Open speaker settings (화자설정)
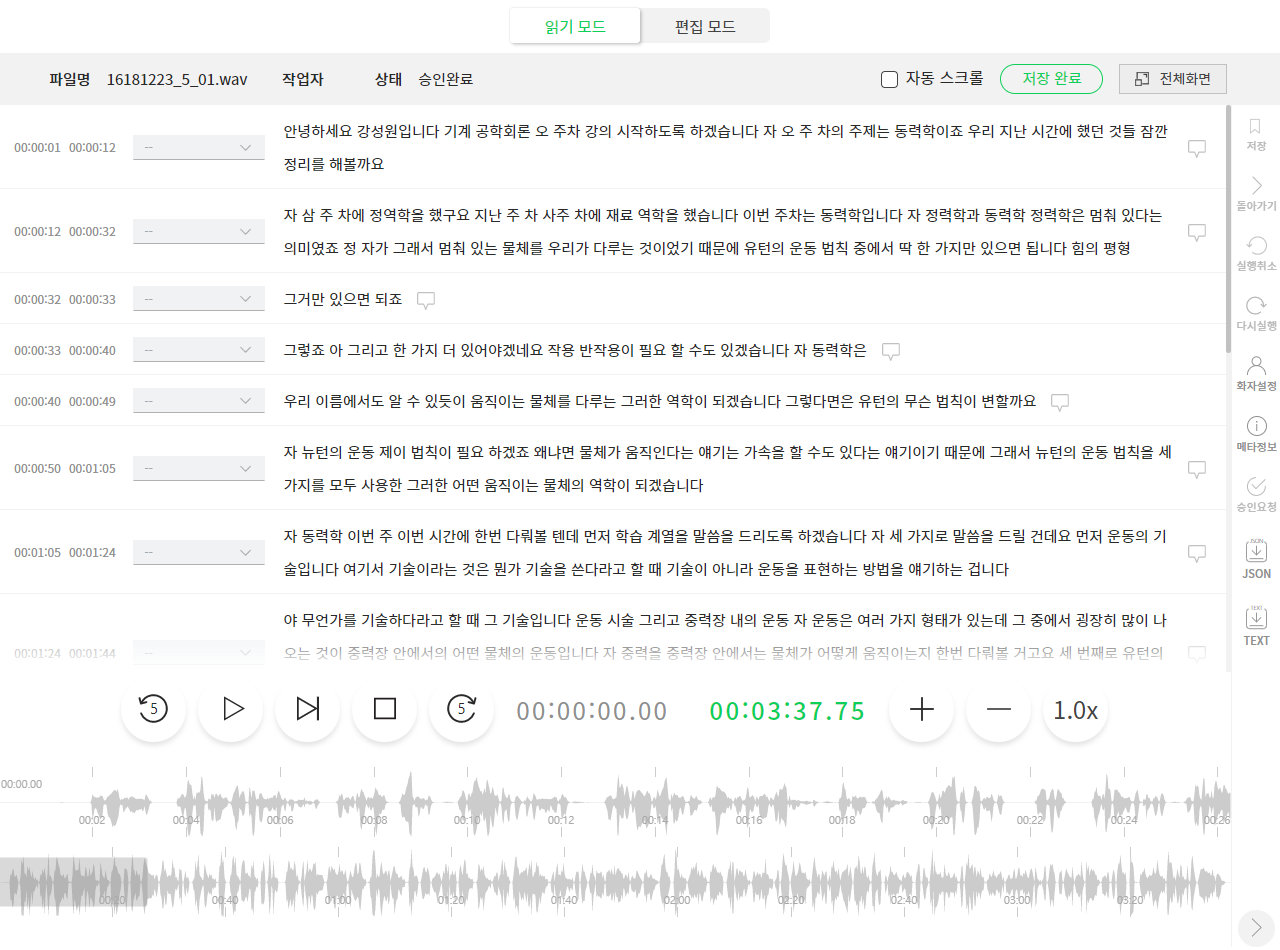Viewport: 1280px width, 950px height. tap(1257, 372)
